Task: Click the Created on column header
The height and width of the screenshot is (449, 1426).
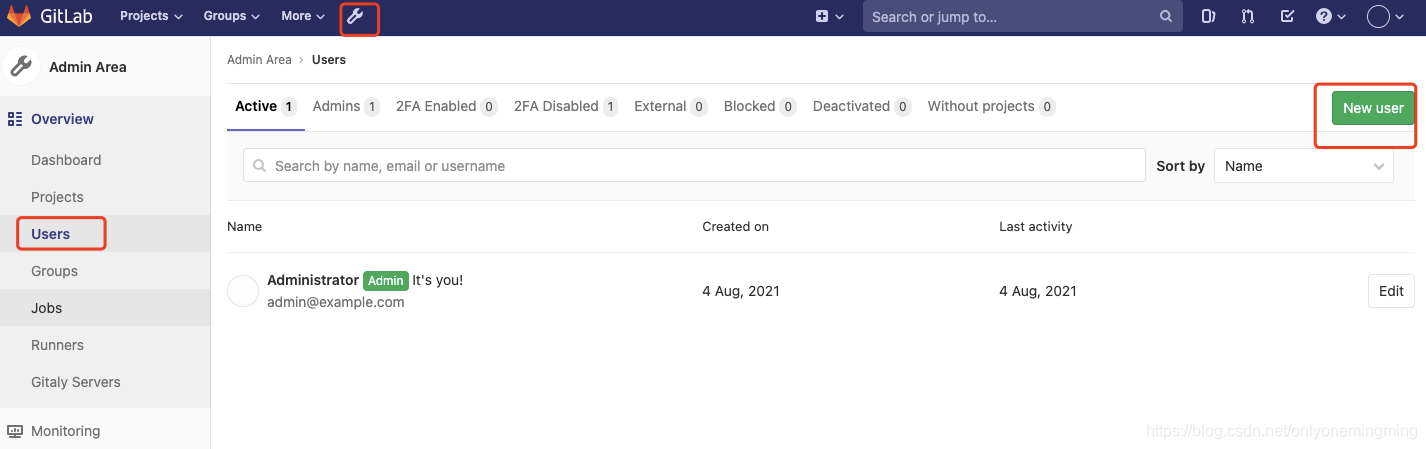Action: click(x=736, y=227)
